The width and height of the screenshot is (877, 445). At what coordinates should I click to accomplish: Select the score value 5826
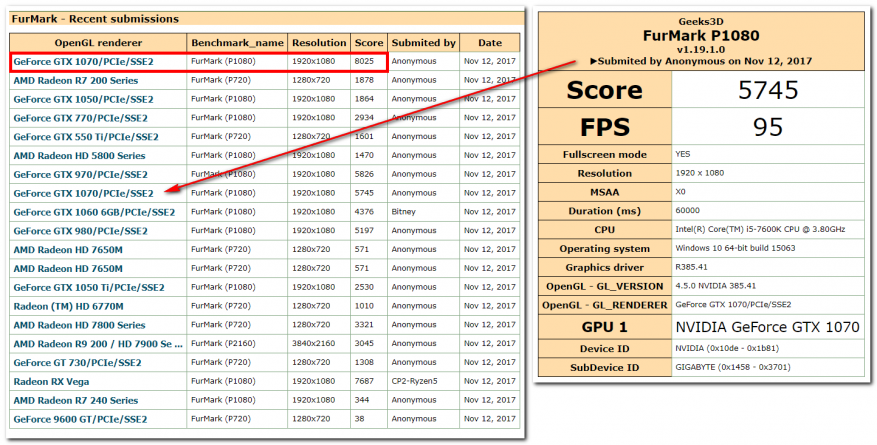click(364, 174)
